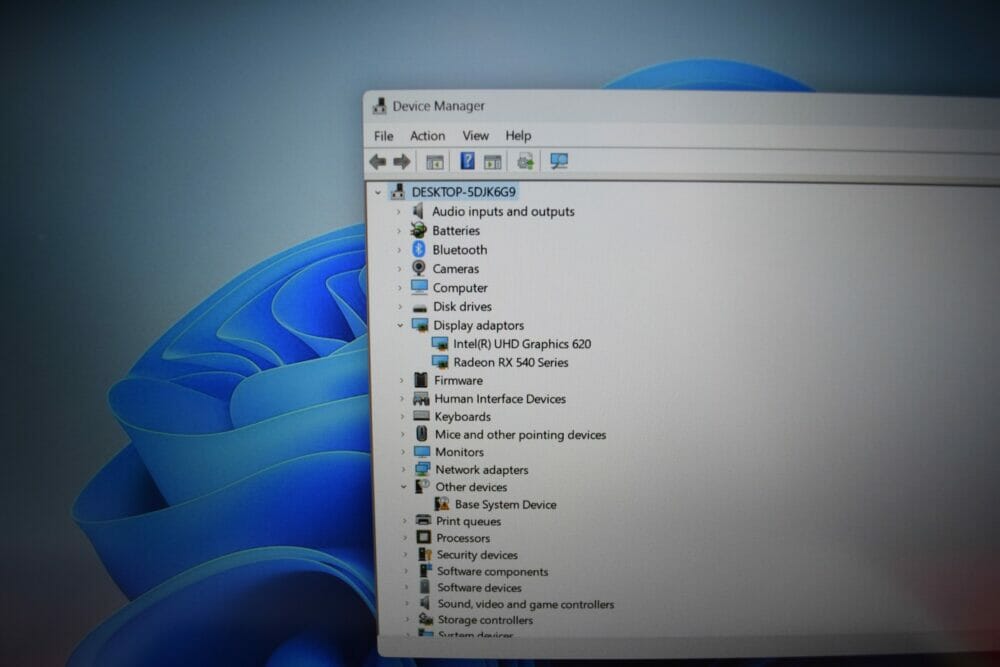This screenshot has height=667, width=1000.
Task: Click Show/Hide Console Tree toolbar icon
Action: 435,162
